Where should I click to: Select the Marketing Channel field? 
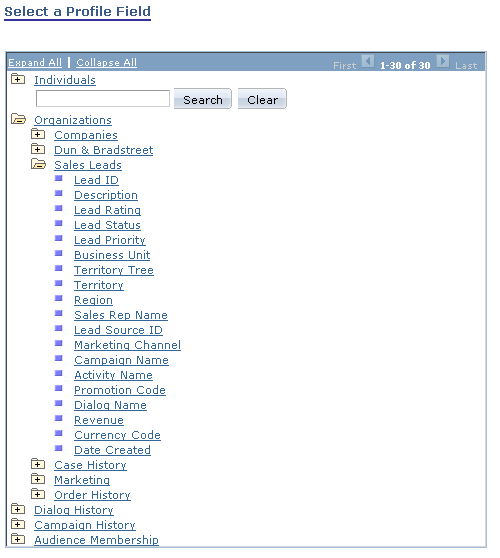(127, 345)
